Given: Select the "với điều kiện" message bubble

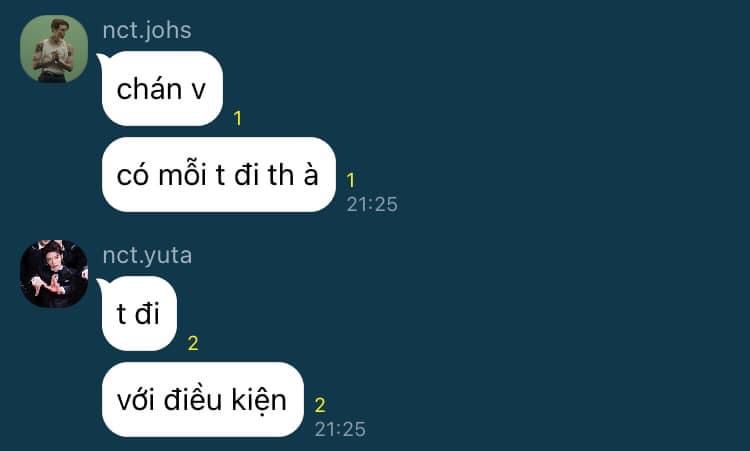Looking at the screenshot, I should click(203, 399).
